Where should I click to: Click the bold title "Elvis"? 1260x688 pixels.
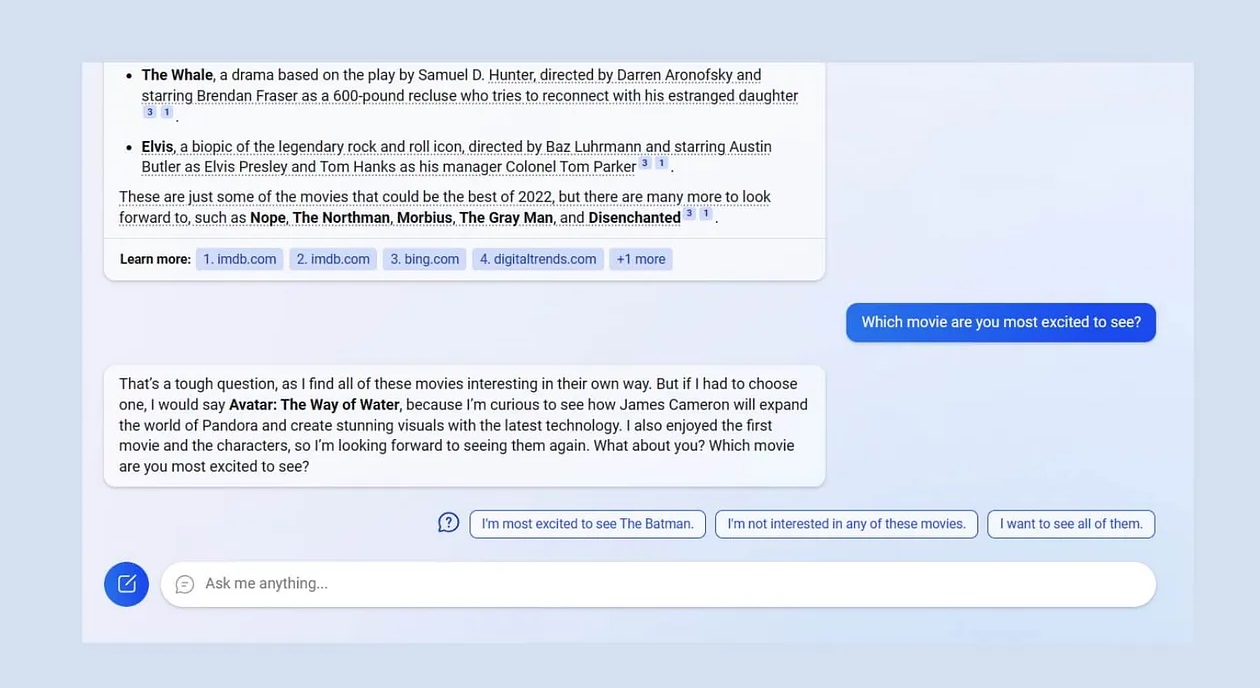pyautogui.click(x=157, y=147)
